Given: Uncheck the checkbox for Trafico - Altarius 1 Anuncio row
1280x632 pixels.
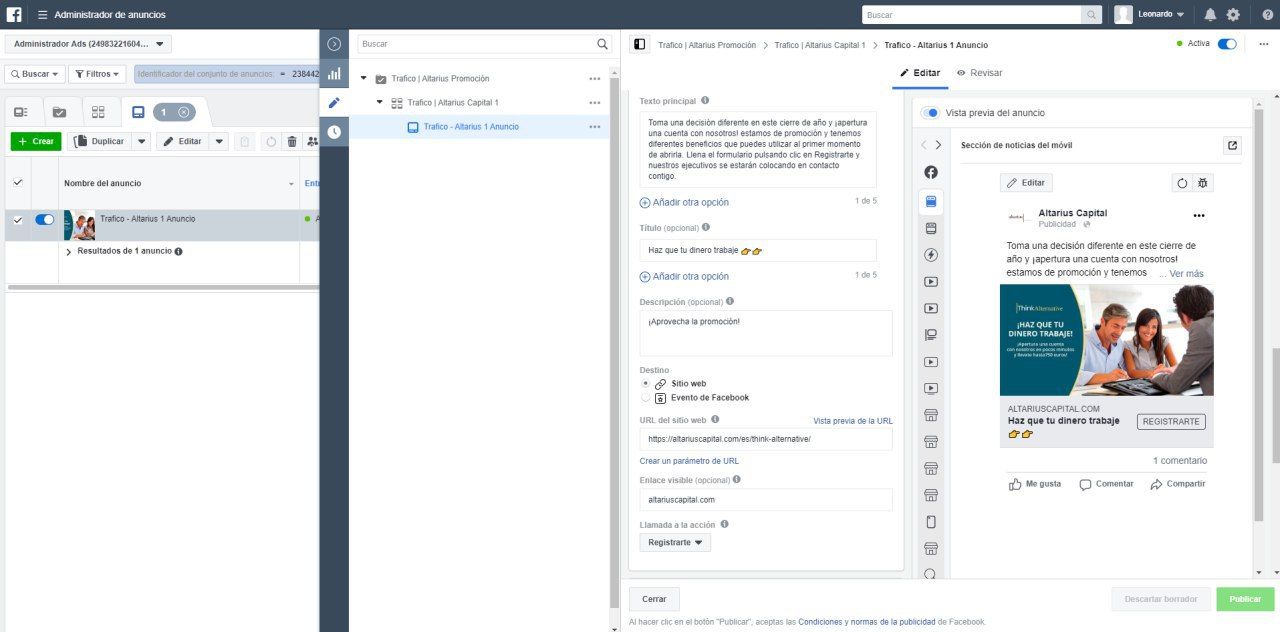Looking at the screenshot, I should coord(17,220).
